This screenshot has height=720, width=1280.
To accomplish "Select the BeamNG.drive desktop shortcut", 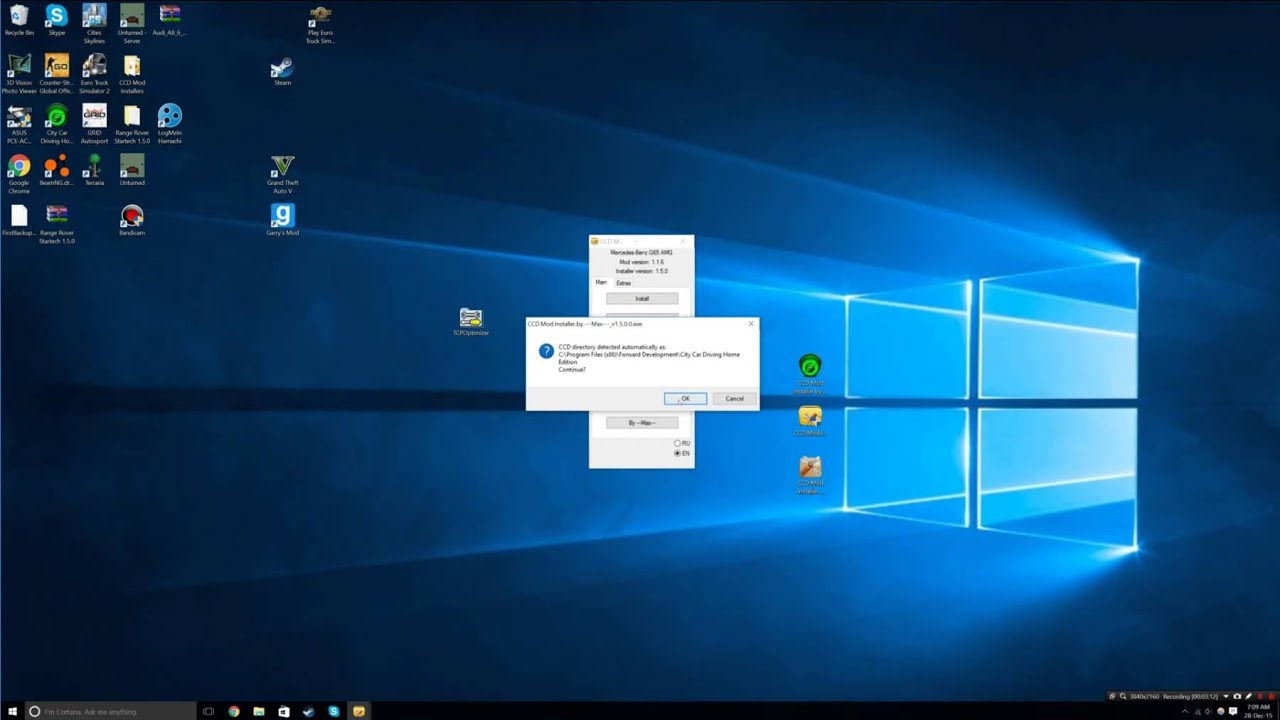I will [57, 170].
